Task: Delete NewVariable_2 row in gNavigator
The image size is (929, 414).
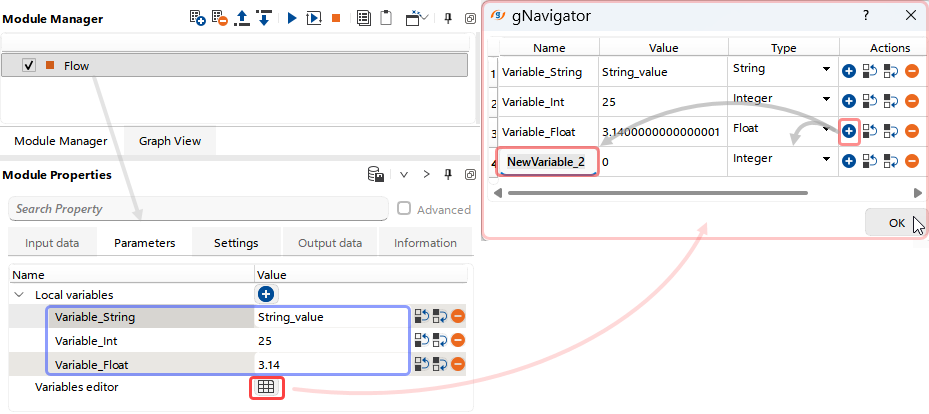Action: click(912, 161)
